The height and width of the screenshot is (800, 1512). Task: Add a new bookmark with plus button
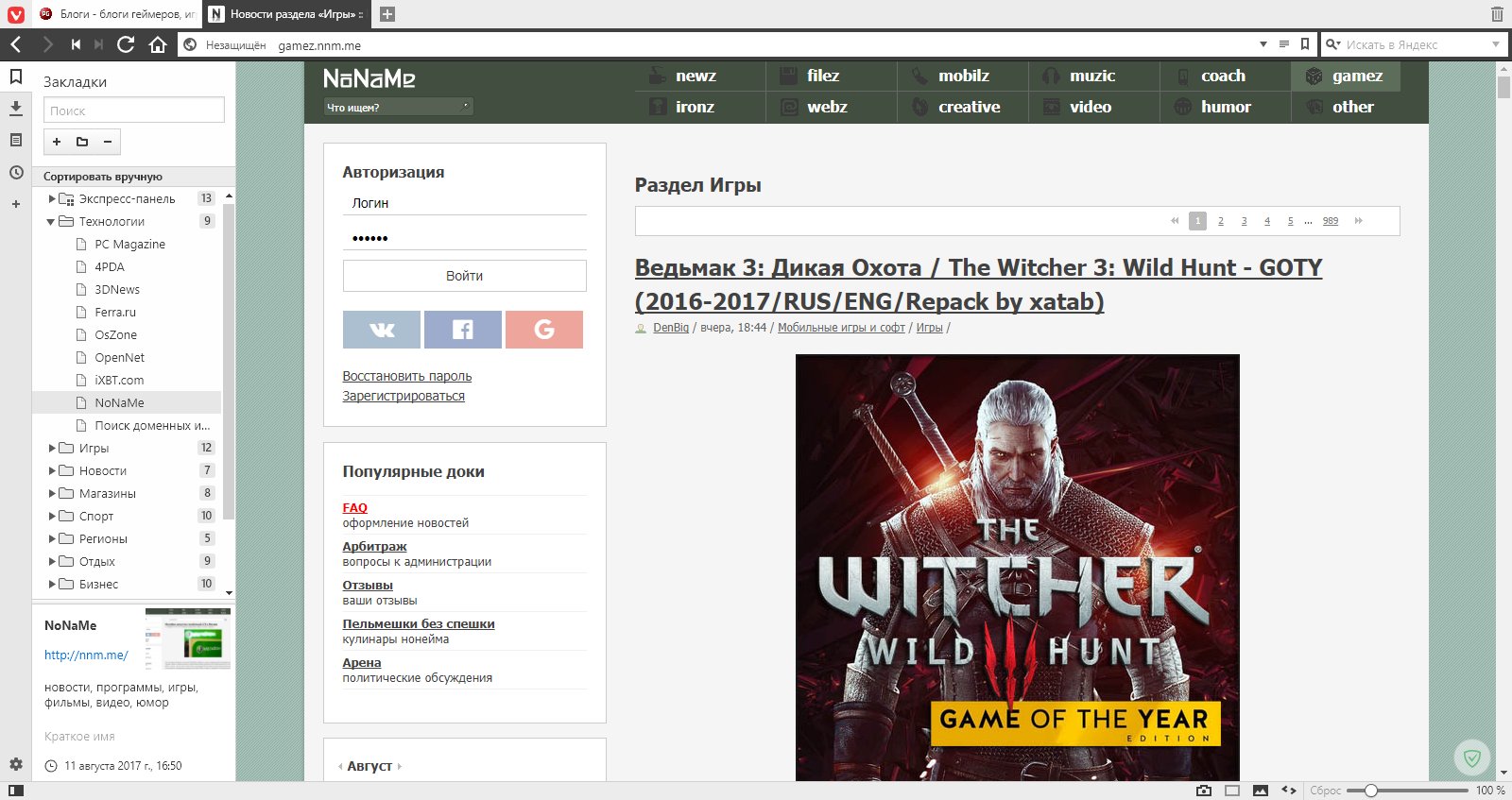[57, 142]
